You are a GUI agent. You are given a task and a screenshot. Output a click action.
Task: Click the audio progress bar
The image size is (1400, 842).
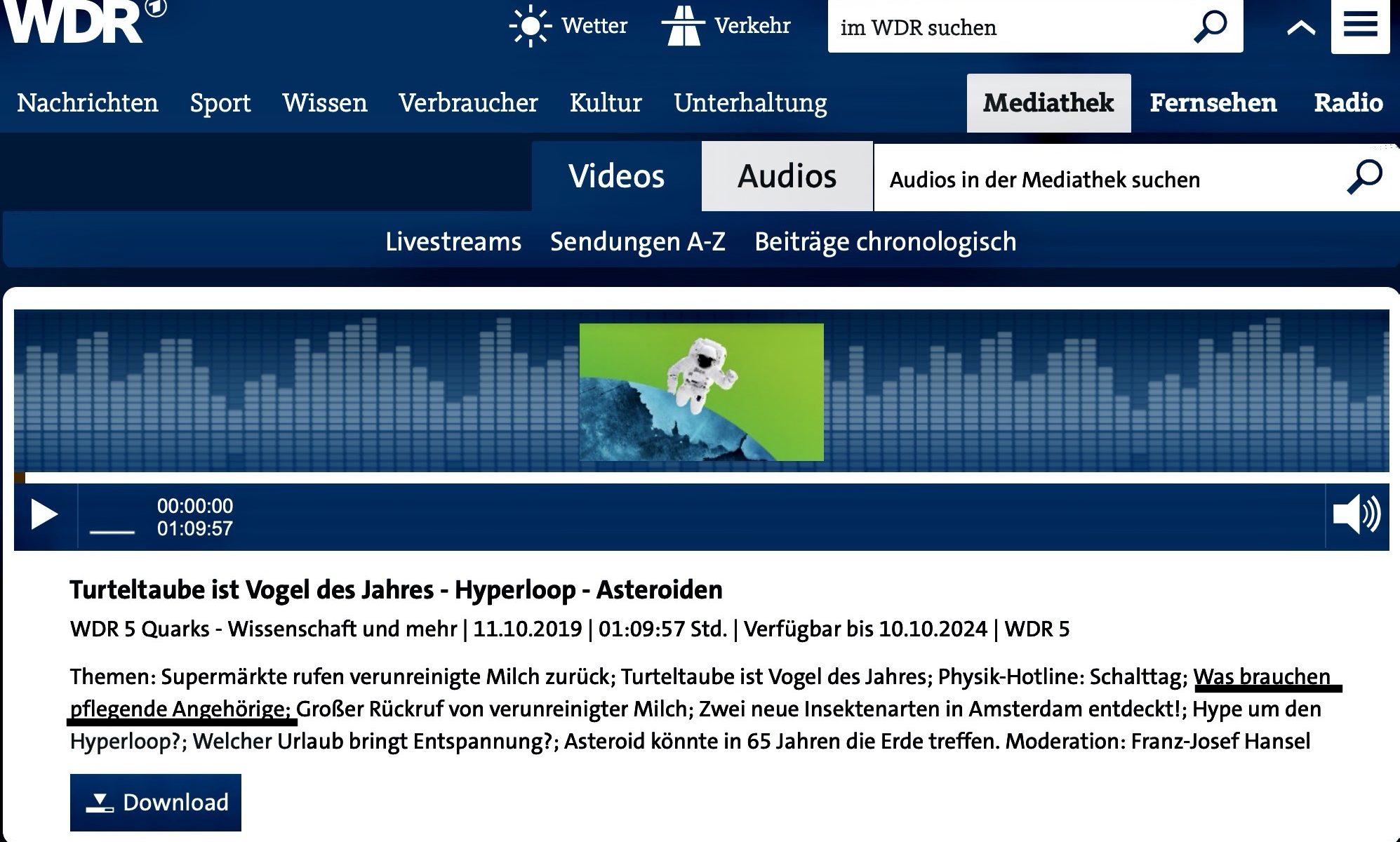tap(702, 478)
